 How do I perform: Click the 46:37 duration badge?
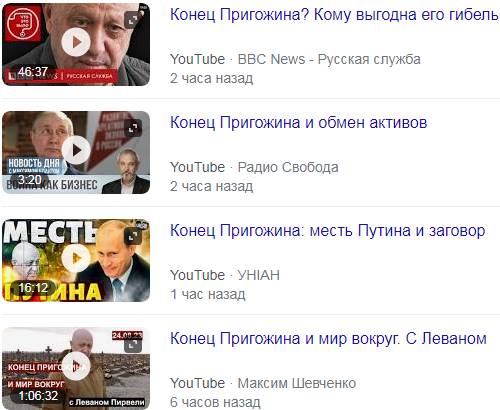coord(33,72)
